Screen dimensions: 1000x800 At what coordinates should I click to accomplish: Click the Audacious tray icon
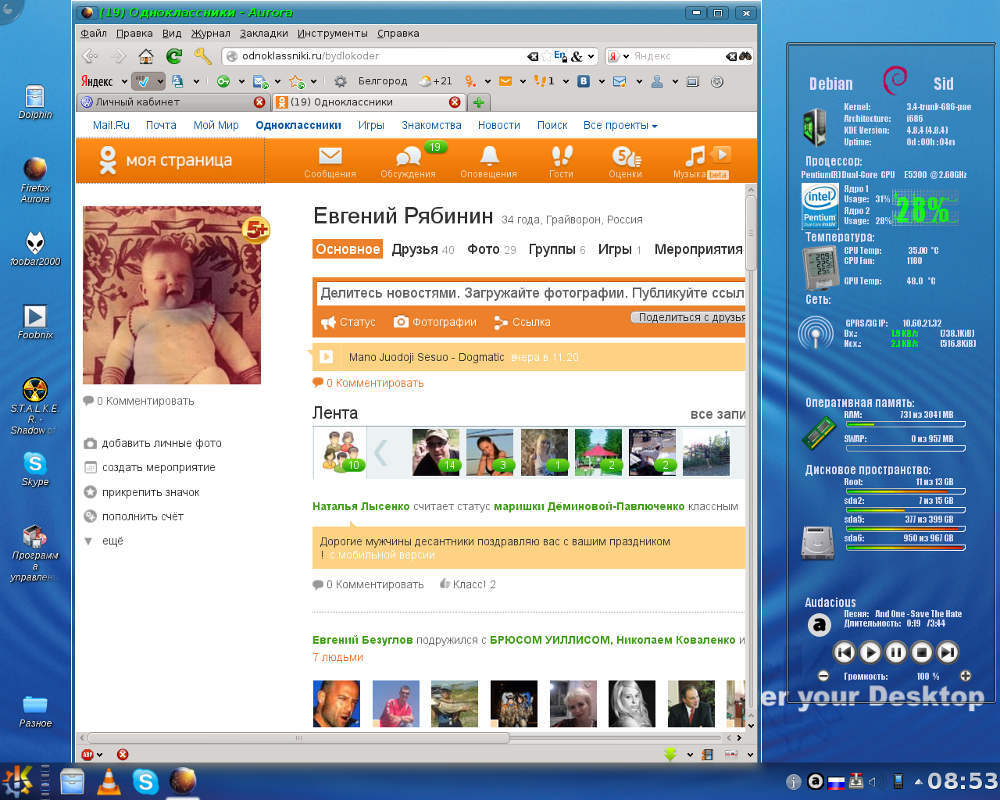coord(815,781)
